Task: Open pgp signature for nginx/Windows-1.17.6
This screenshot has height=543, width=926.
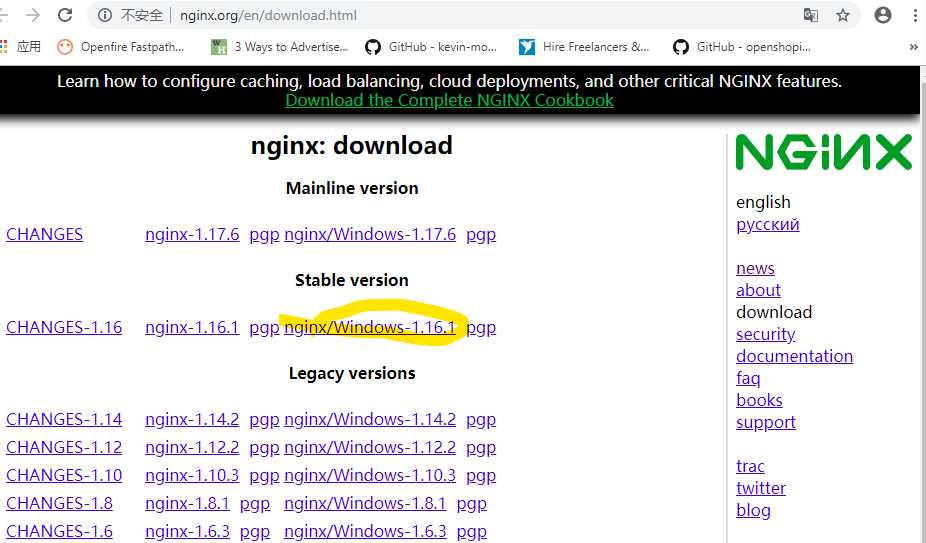Action: tap(481, 235)
